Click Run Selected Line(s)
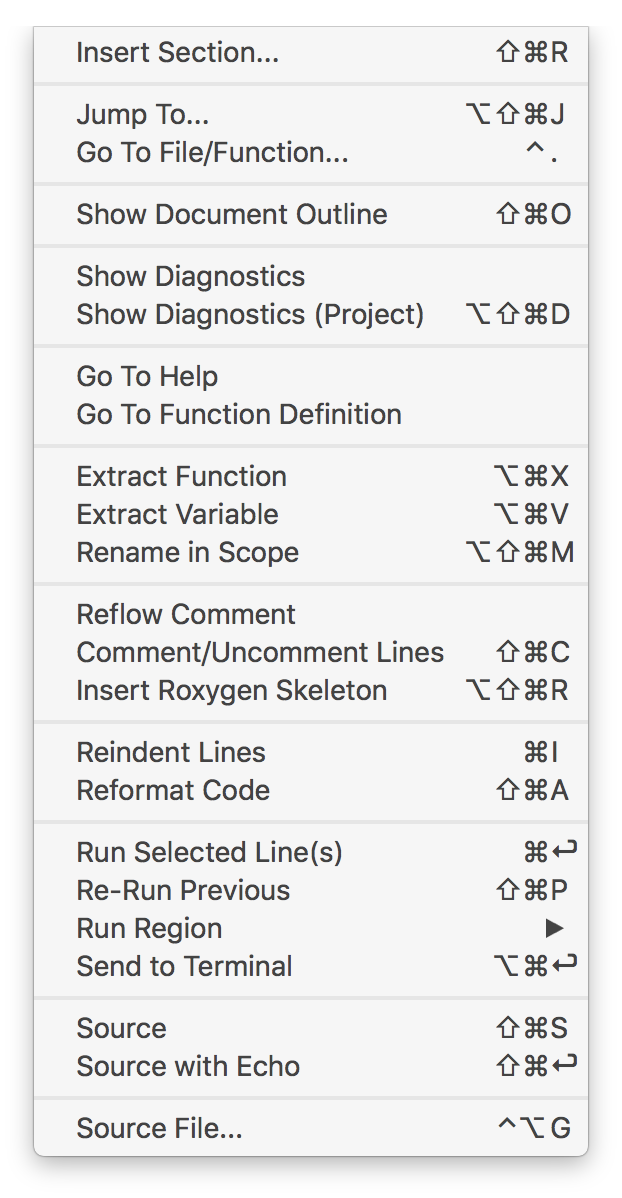The height and width of the screenshot is (1198, 622). (311, 853)
